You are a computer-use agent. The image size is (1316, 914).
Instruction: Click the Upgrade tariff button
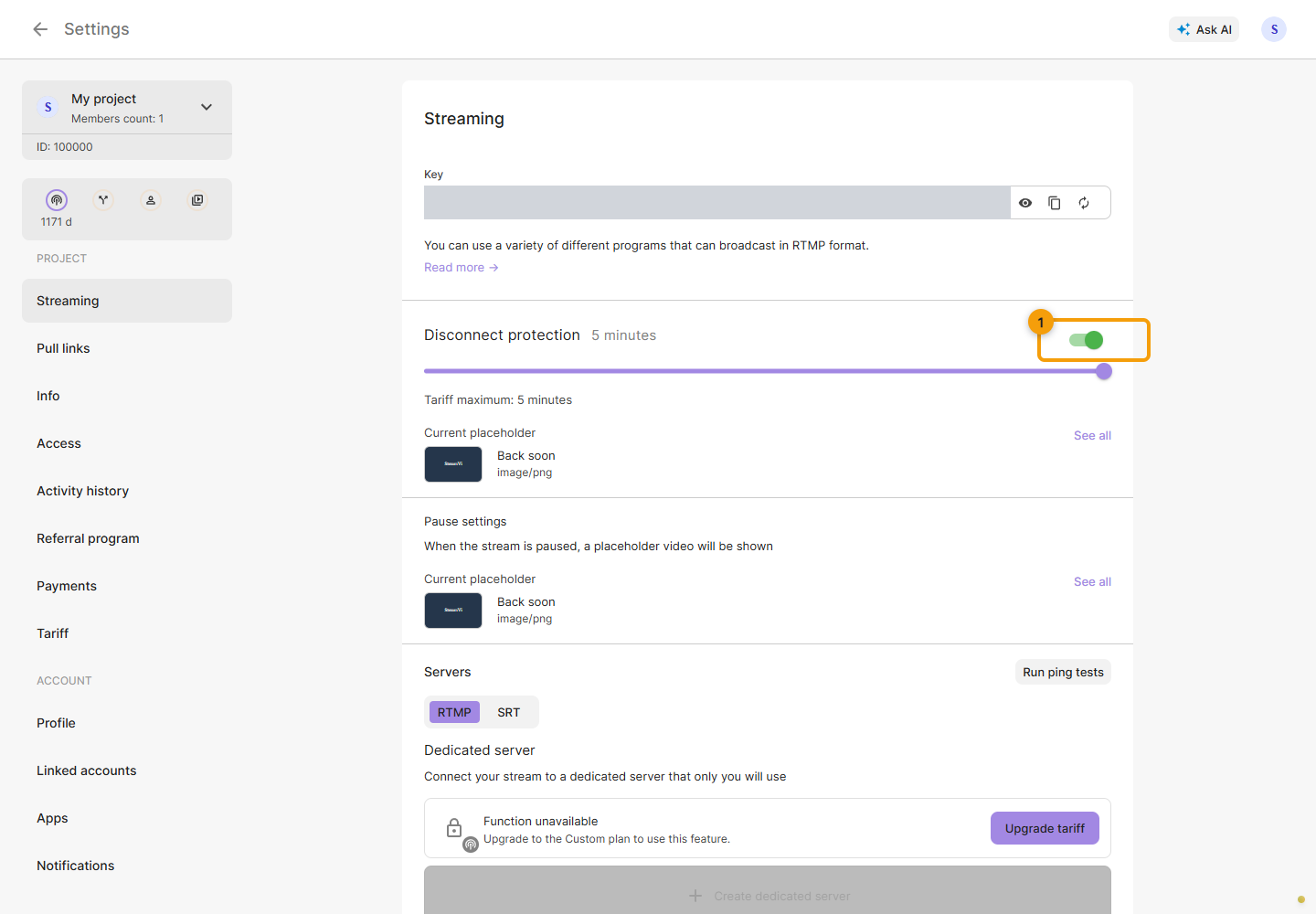point(1045,828)
